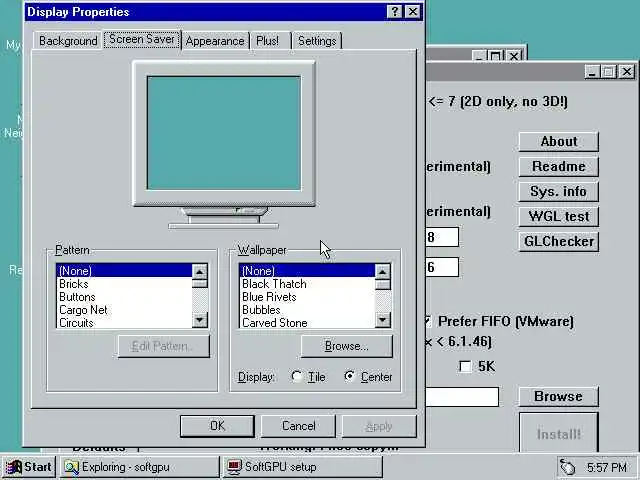Image resolution: width=640 pixels, height=480 pixels.
Task: Click the SoftGPU path input field
Action: [462, 396]
